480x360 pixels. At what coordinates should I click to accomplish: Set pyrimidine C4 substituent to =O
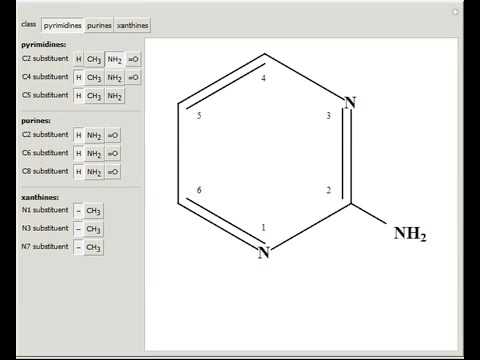[x=133, y=78]
